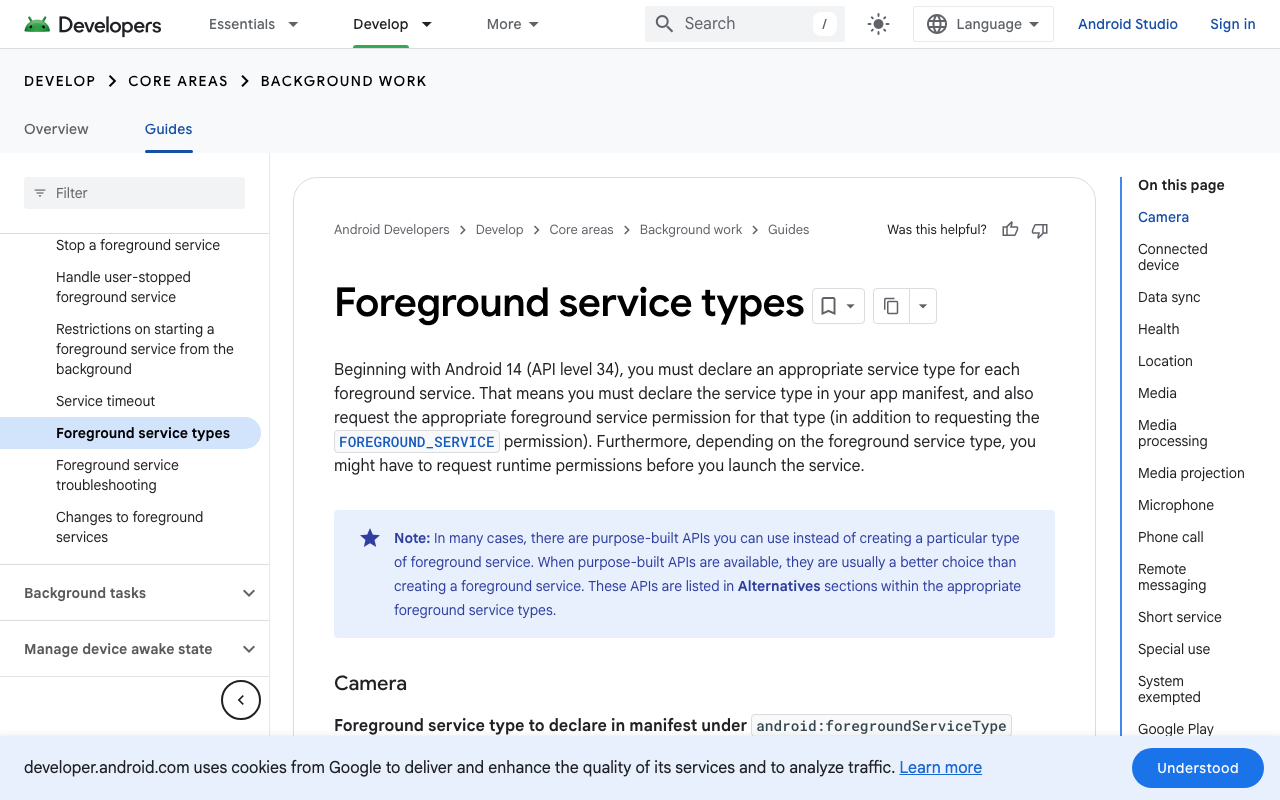Jump to Data sync section

[1169, 297]
